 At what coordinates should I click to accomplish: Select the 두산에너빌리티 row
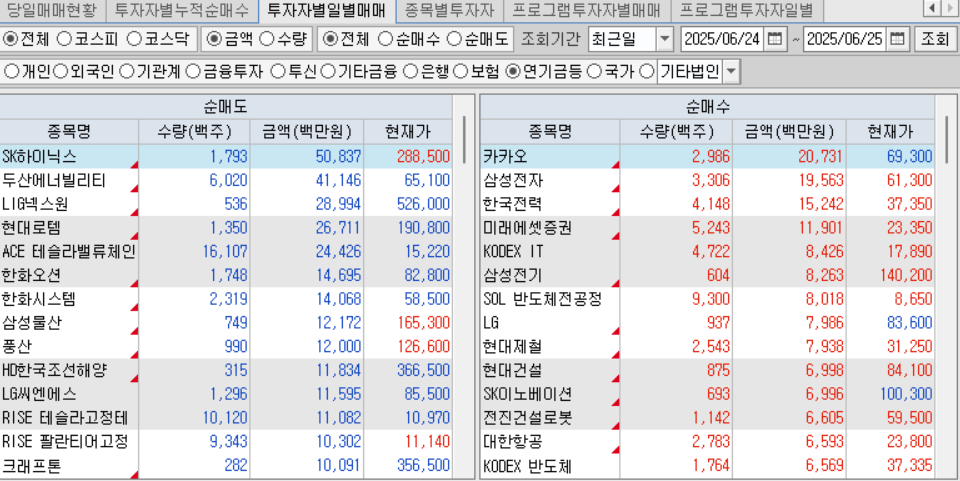pyautogui.click(x=226, y=180)
